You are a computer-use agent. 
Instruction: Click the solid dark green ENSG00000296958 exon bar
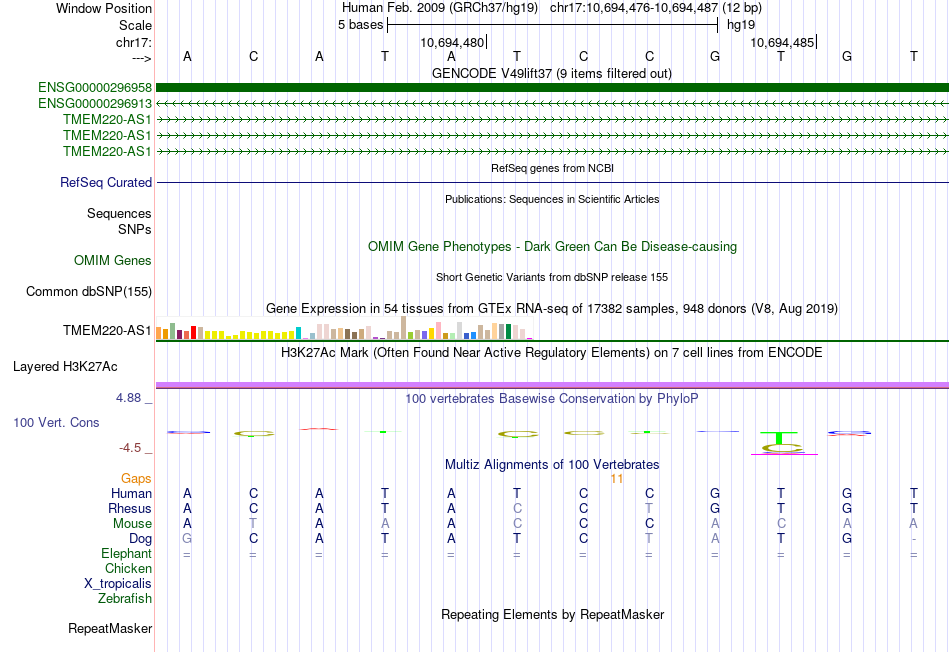[552, 87]
